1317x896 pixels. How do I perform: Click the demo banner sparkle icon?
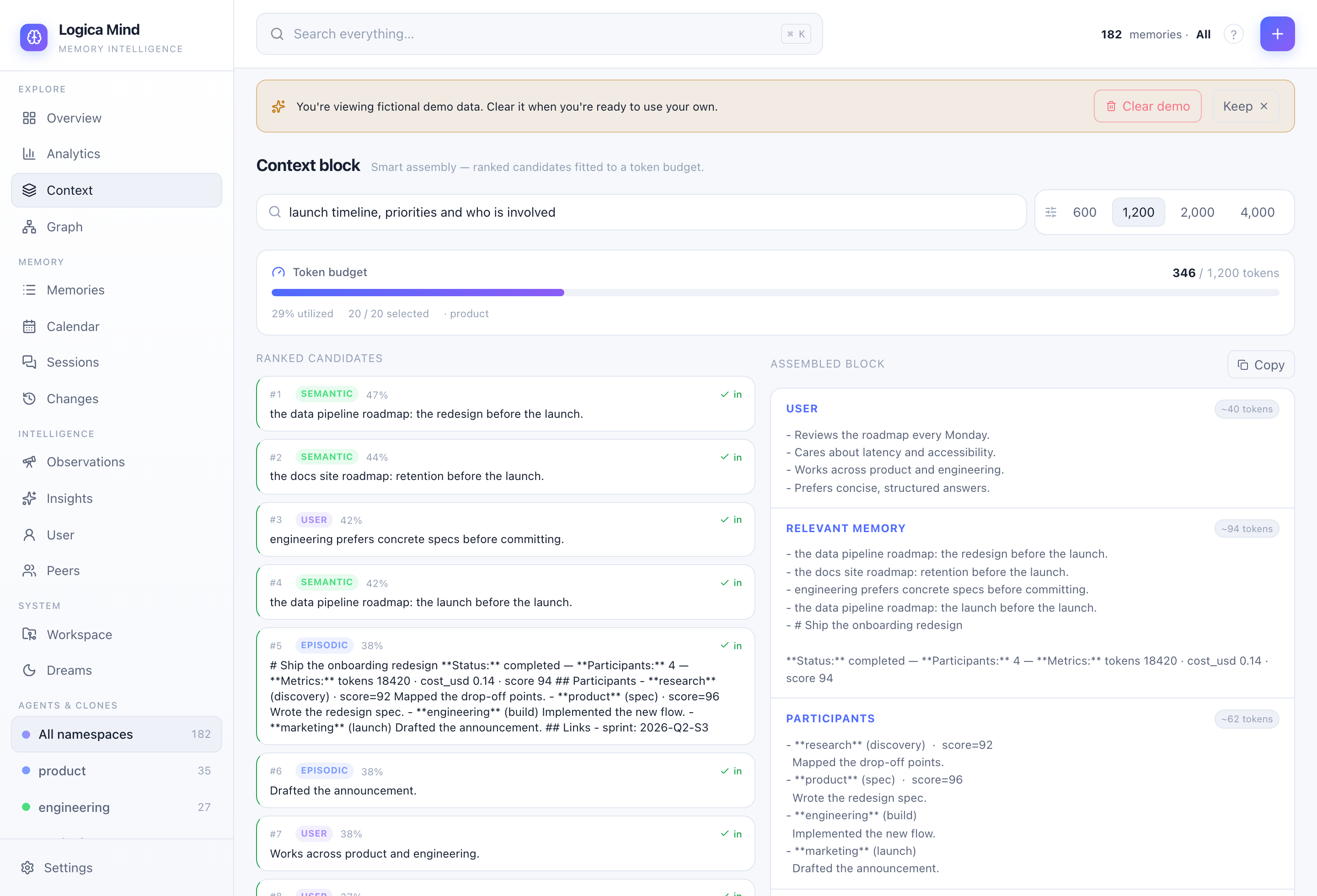[278, 107]
